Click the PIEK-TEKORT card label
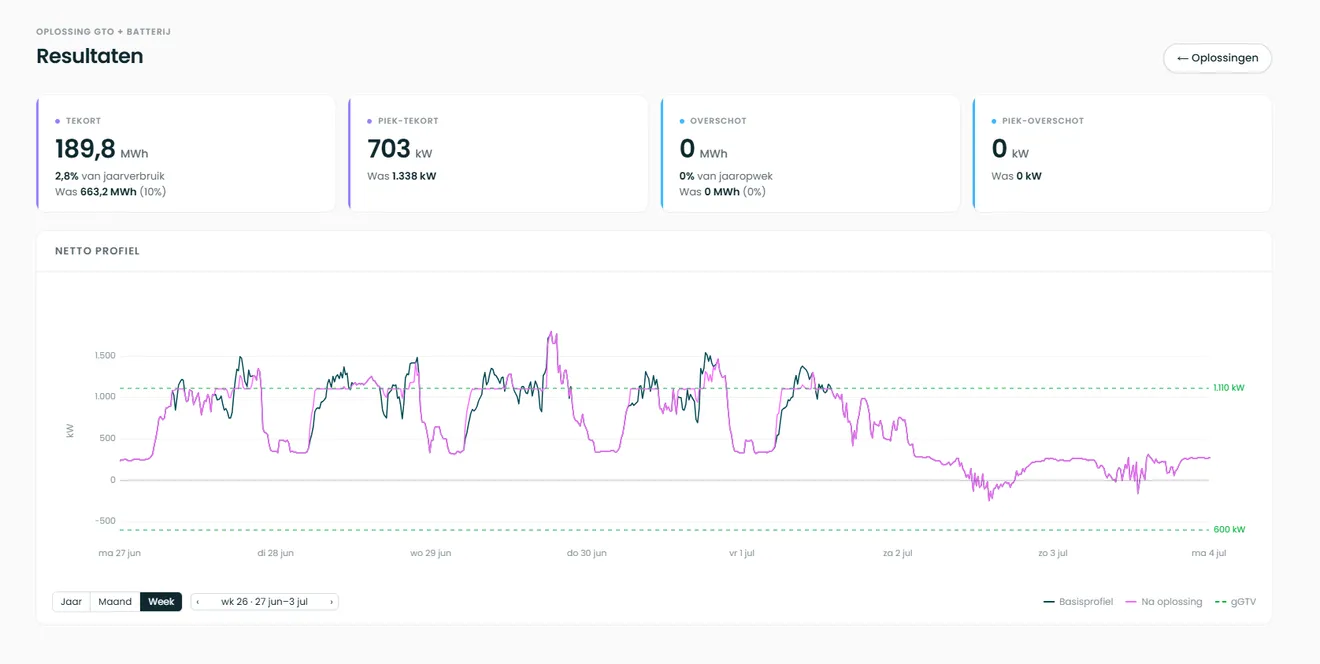This screenshot has height=664, width=1320. (x=407, y=121)
